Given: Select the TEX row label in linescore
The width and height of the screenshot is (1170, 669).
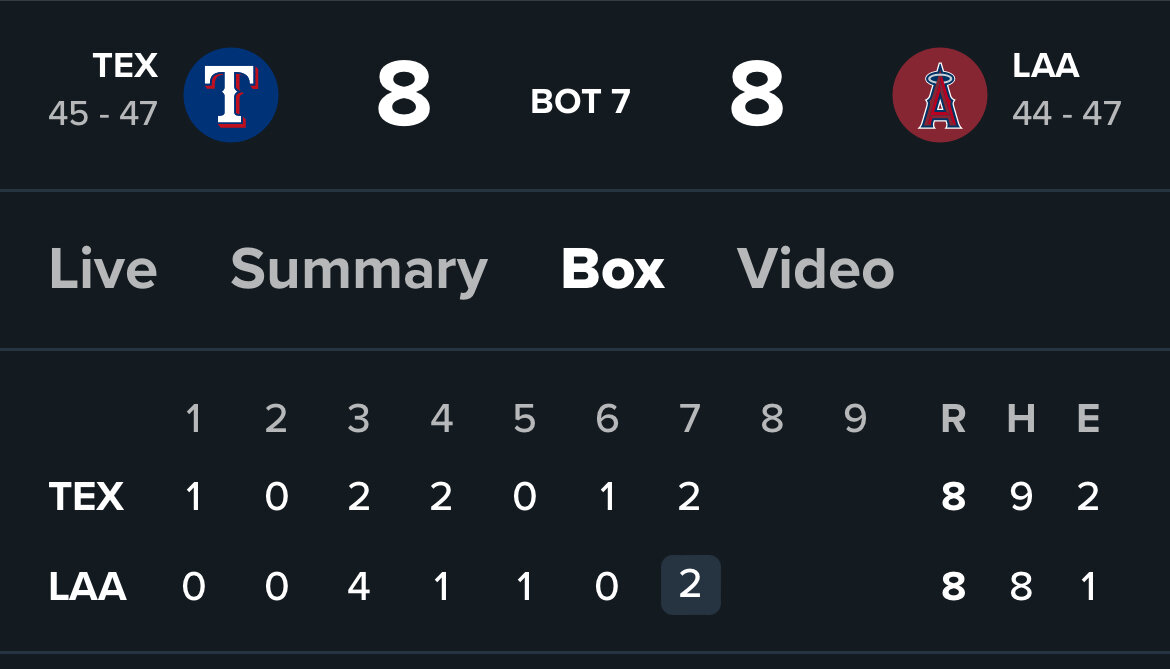Looking at the screenshot, I should (x=86, y=497).
